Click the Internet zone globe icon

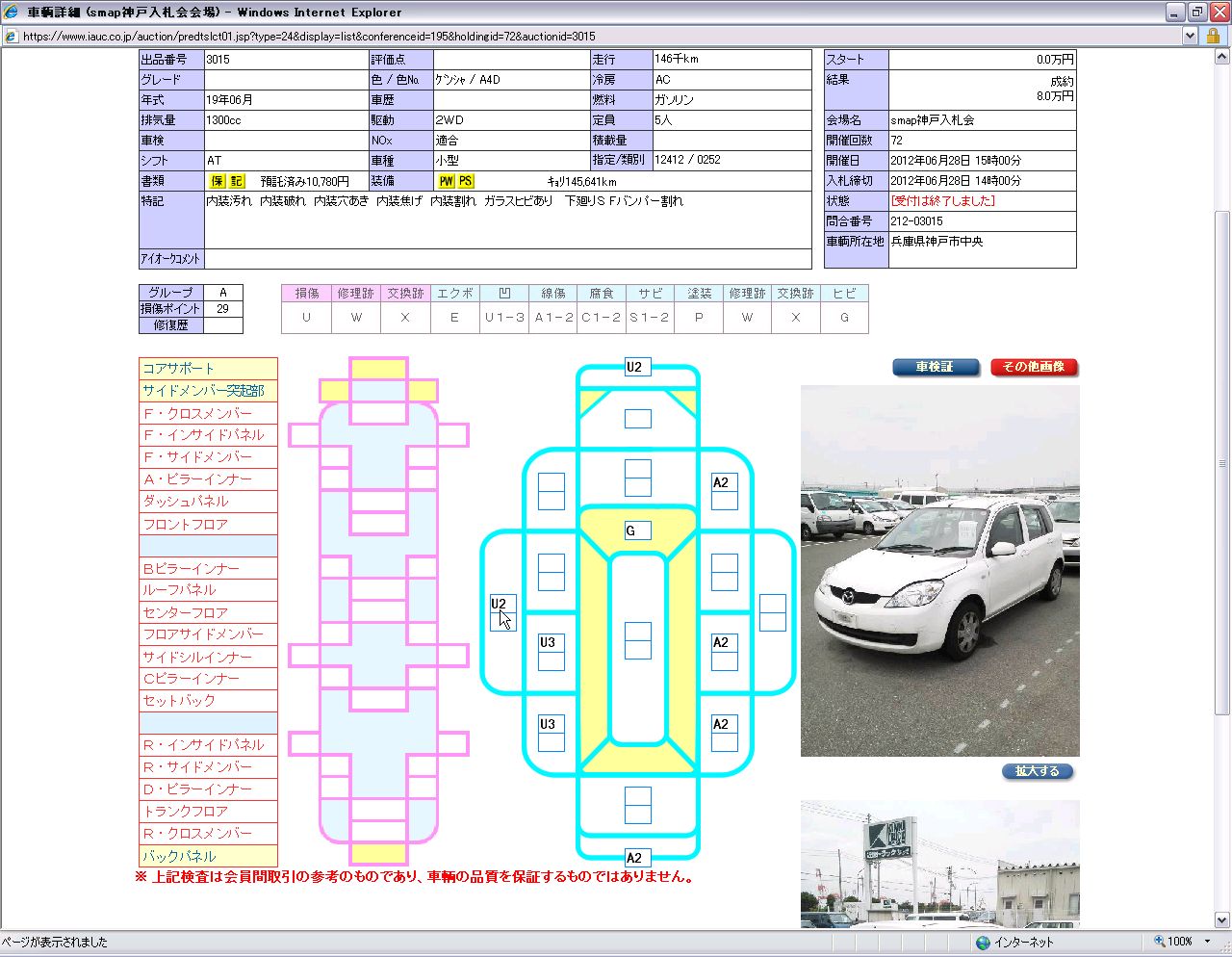[x=983, y=943]
